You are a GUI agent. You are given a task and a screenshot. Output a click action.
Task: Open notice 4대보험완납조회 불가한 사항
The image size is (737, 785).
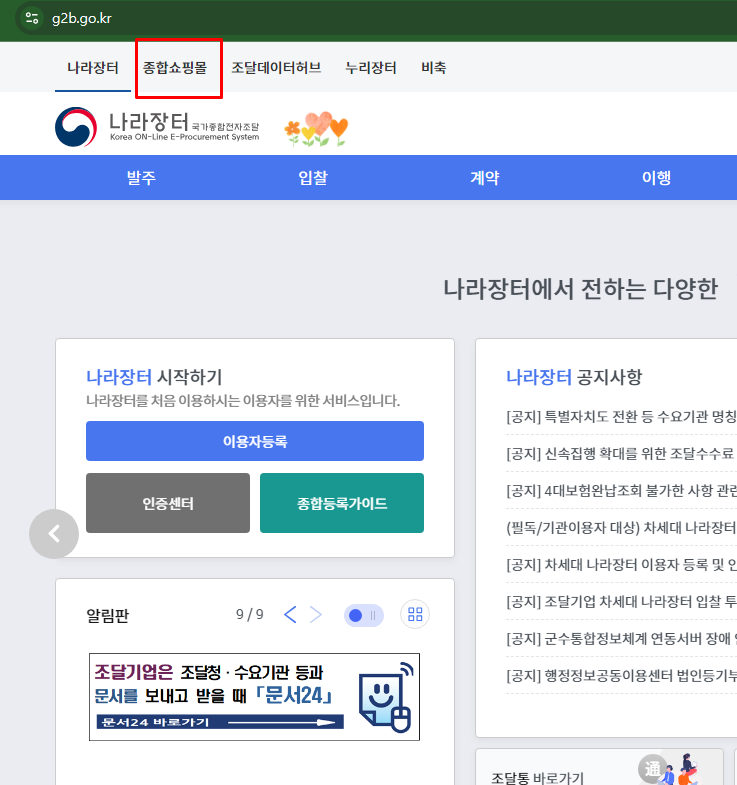[621, 491]
